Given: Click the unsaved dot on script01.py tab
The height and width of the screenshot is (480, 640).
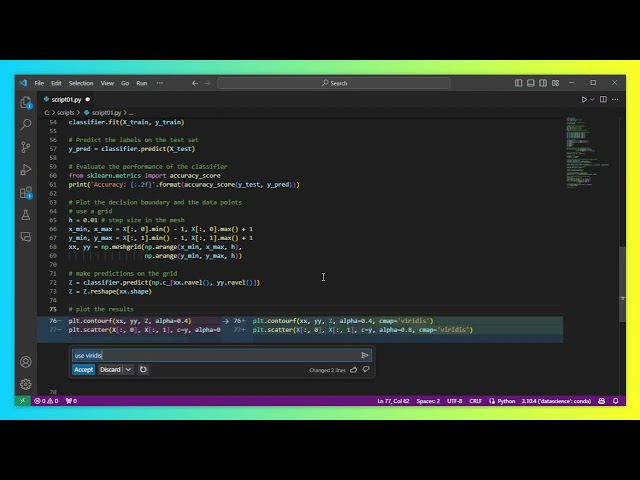Looking at the screenshot, I should tap(88, 100).
